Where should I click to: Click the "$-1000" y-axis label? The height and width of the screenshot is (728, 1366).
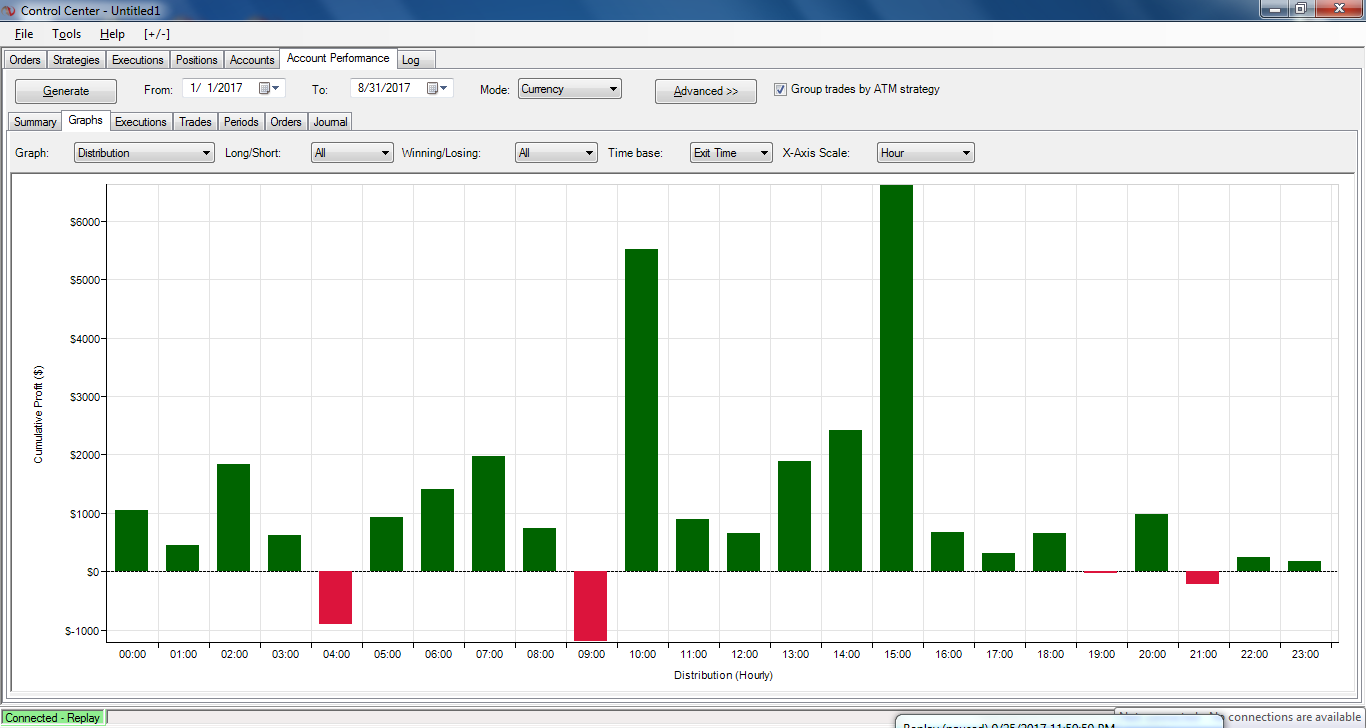pos(82,631)
